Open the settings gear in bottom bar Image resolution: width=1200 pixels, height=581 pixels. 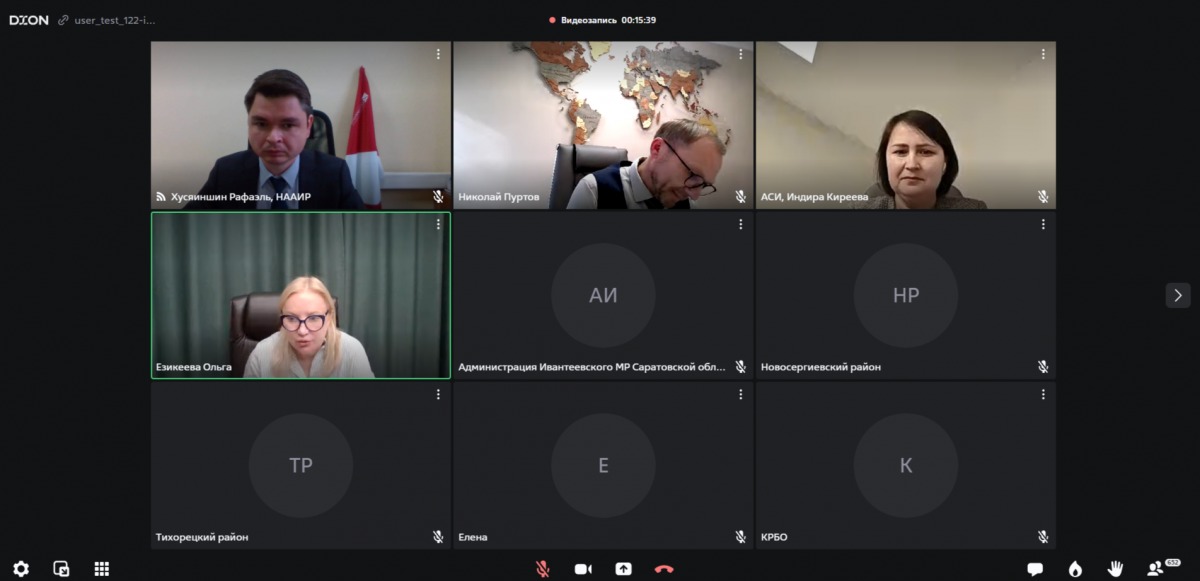point(21,569)
